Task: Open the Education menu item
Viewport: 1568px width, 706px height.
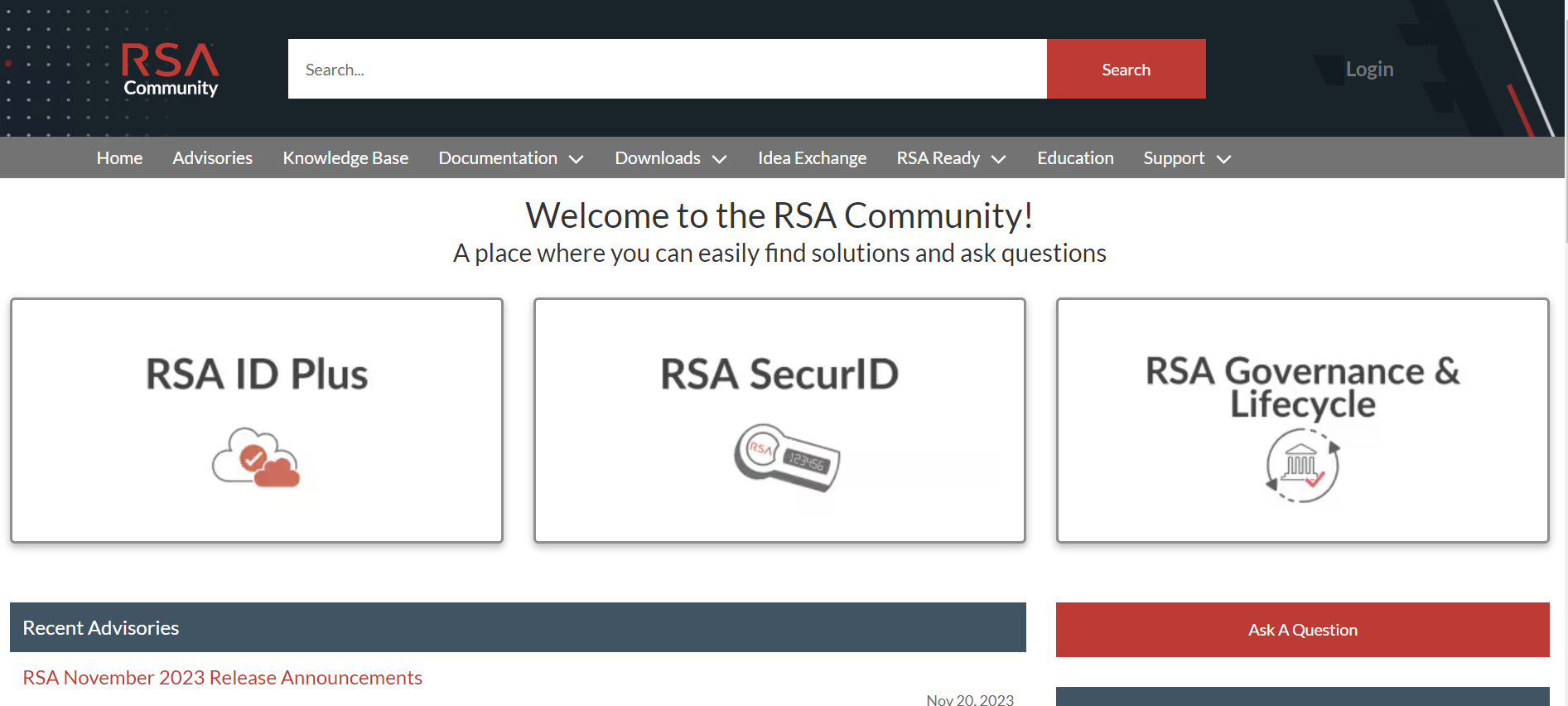Action: pos(1075,158)
